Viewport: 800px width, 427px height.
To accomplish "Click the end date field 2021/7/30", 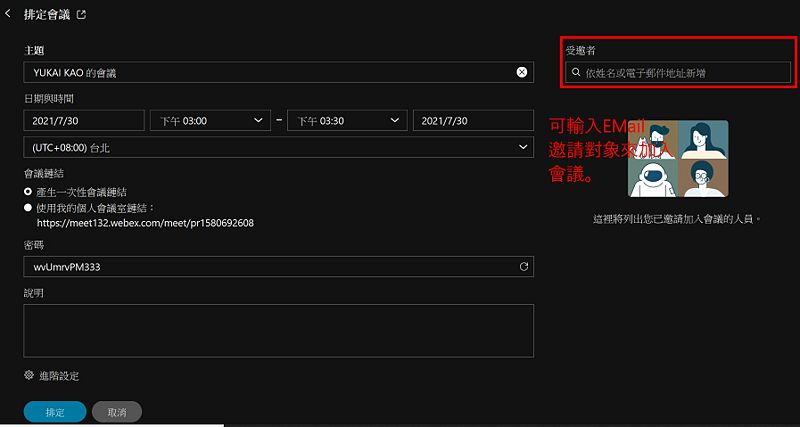I will (473, 121).
